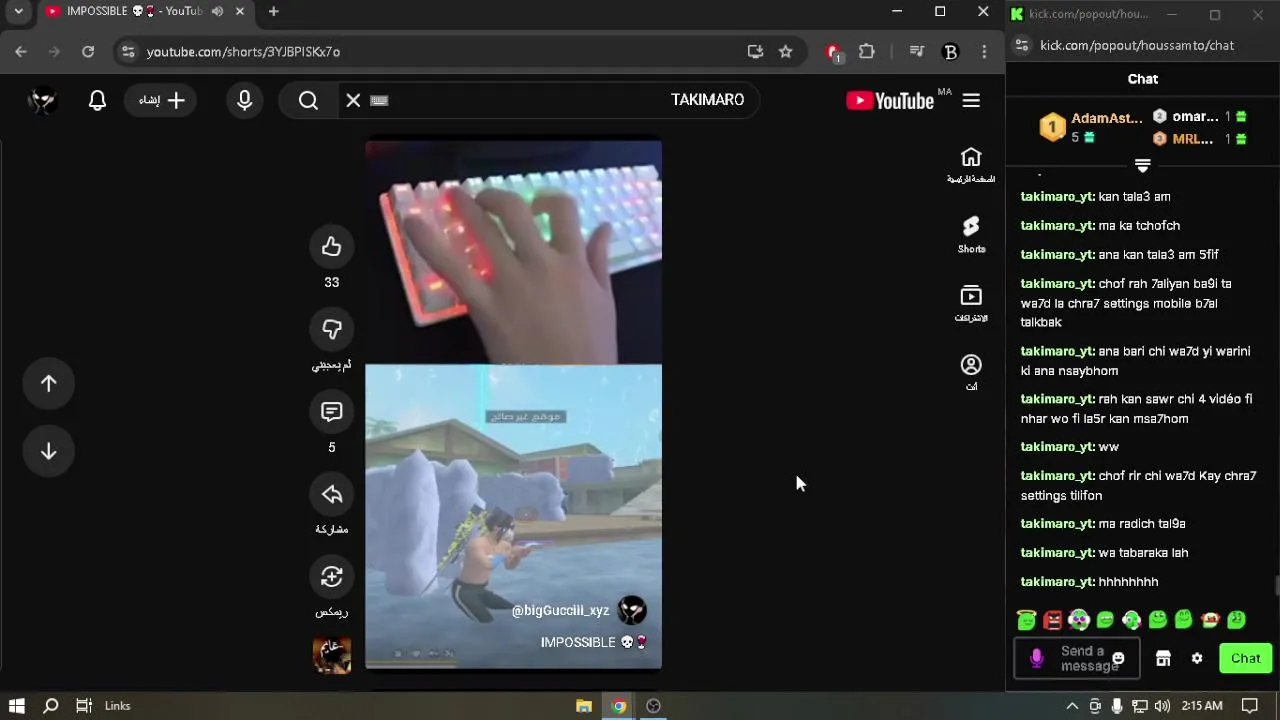Click AdamAst... top gifter name
Viewport: 1280px width, 720px height.
click(1107, 118)
